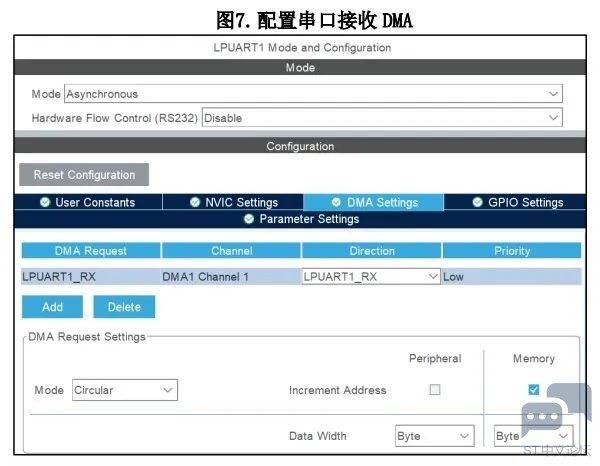The width and height of the screenshot is (600, 466).
Task: Switch to the User Constants tab
Action: click(88, 202)
